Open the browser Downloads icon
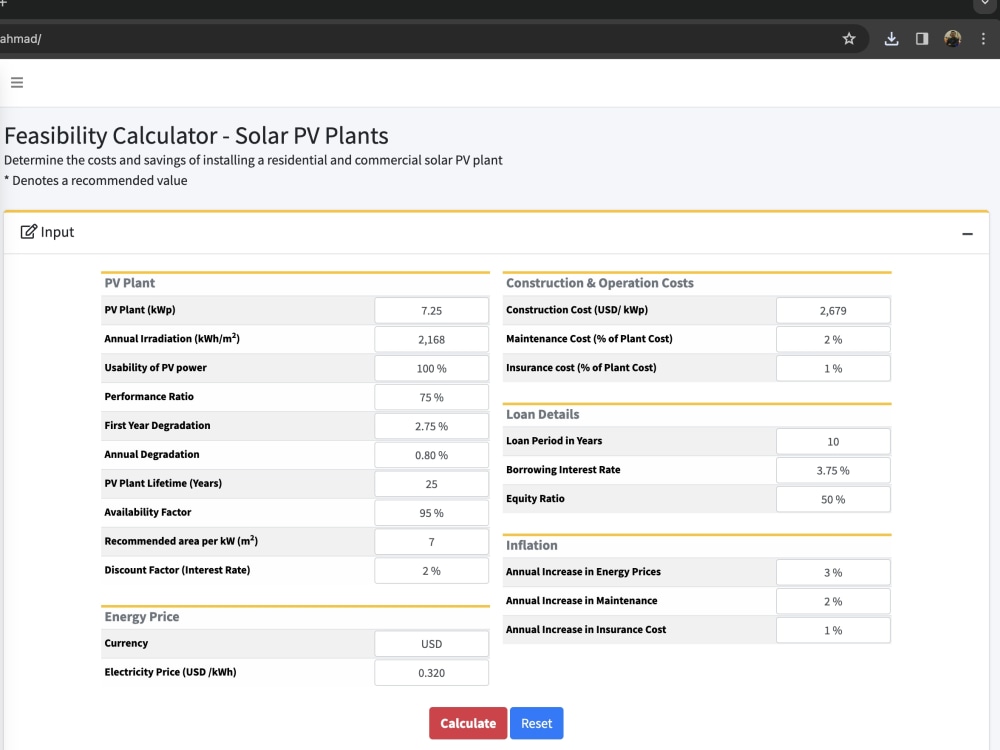The image size is (1000, 750). click(890, 38)
